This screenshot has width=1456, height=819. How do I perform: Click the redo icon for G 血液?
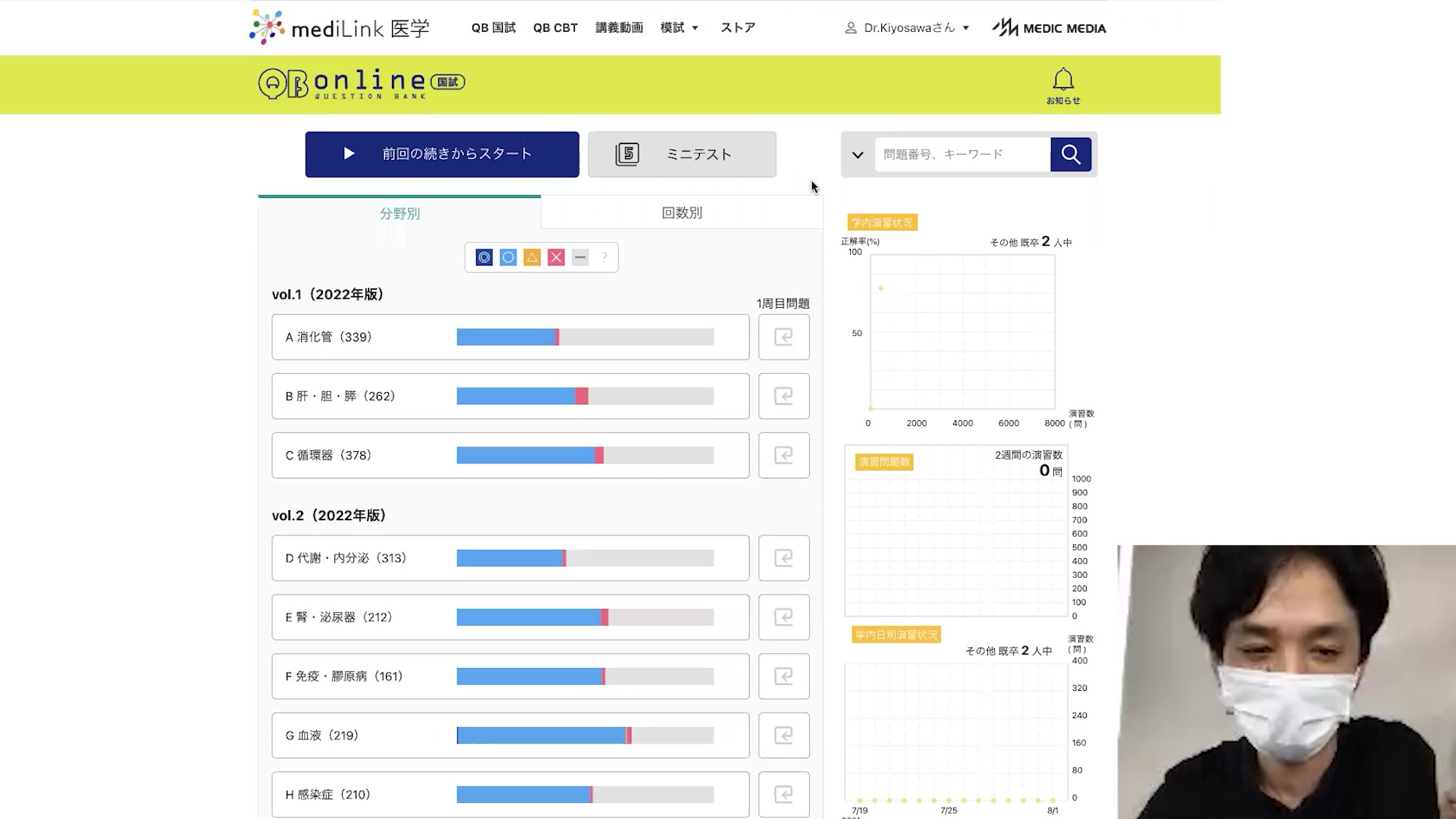click(x=783, y=736)
